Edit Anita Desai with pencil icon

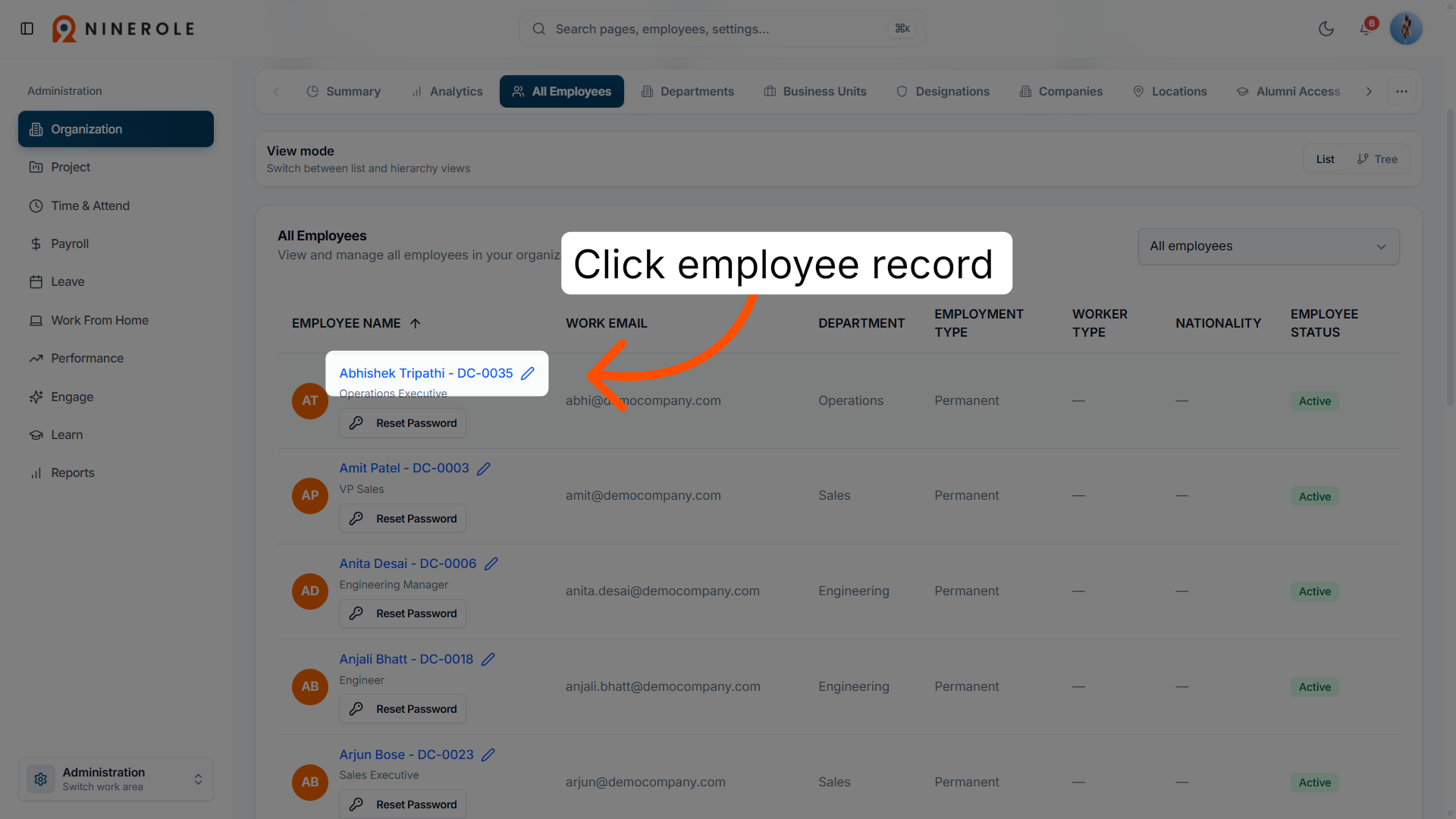pyautogui.click(x=491, y=563)
